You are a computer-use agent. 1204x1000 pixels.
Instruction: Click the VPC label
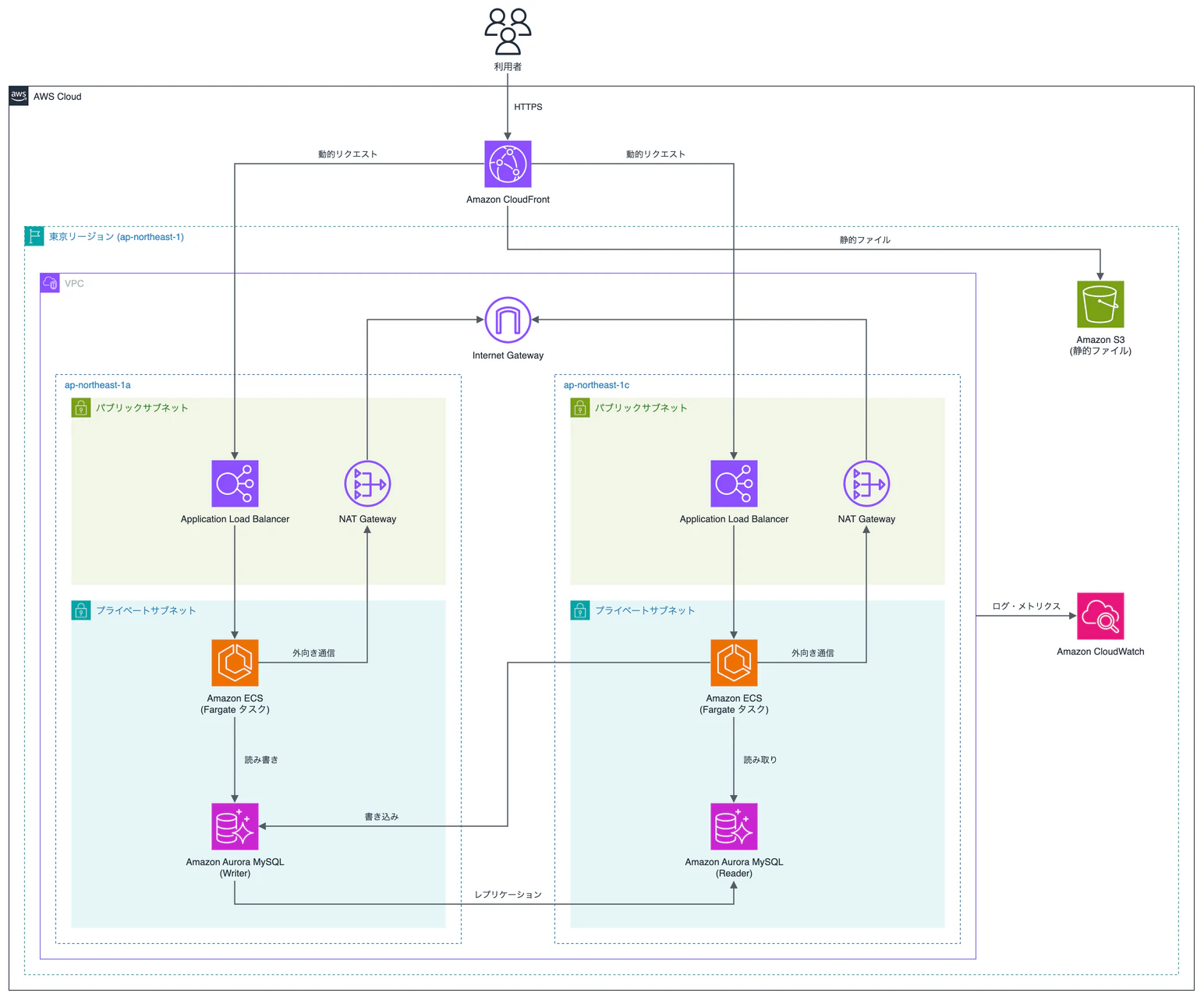tap(74, 284)
